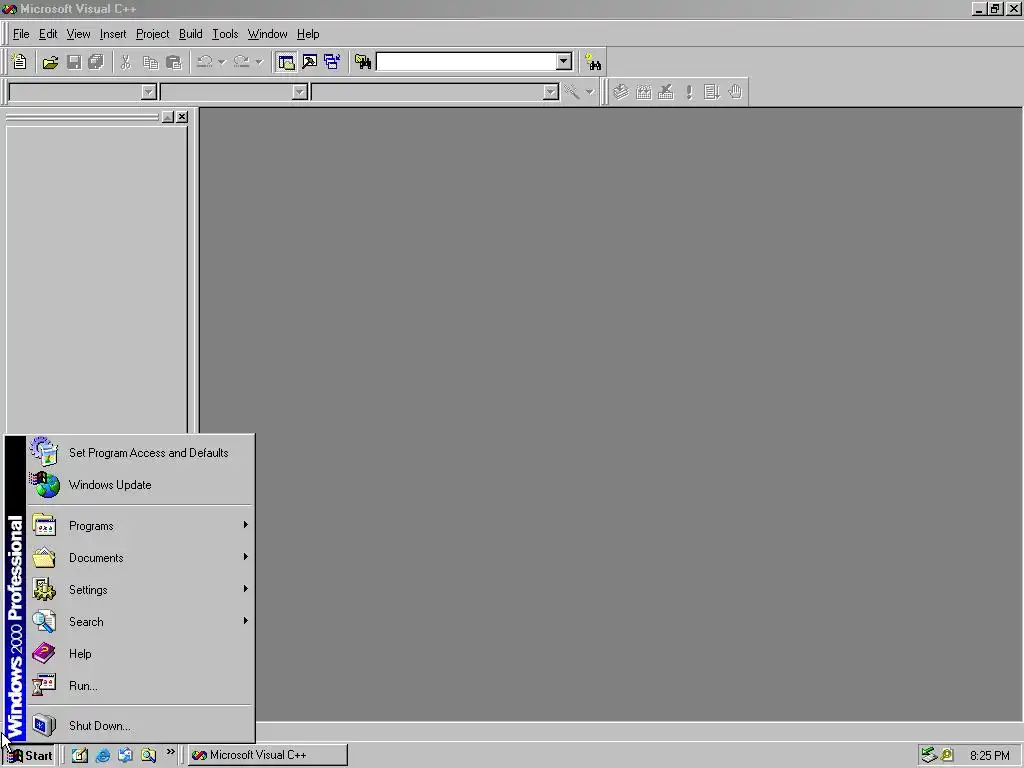Expand the Find combo box dropdown arrow
Screen dimensions: 1024x768
click(564, 62)
